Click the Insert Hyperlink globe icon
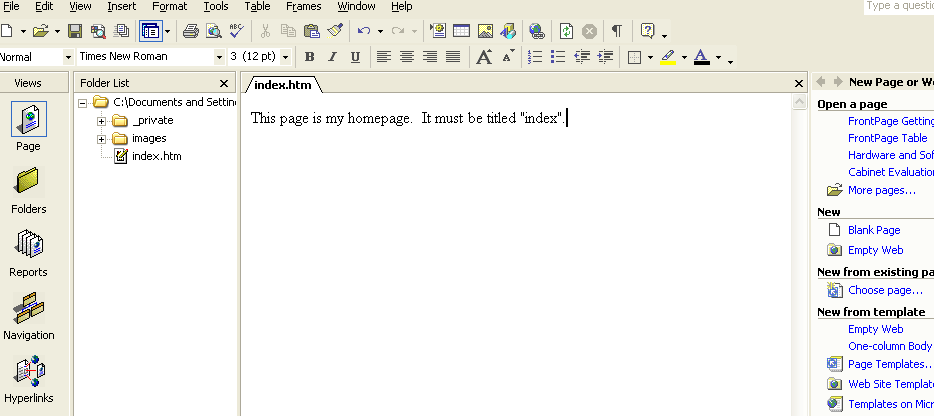Viewport: 934px width, 416px height. point(537,31)
